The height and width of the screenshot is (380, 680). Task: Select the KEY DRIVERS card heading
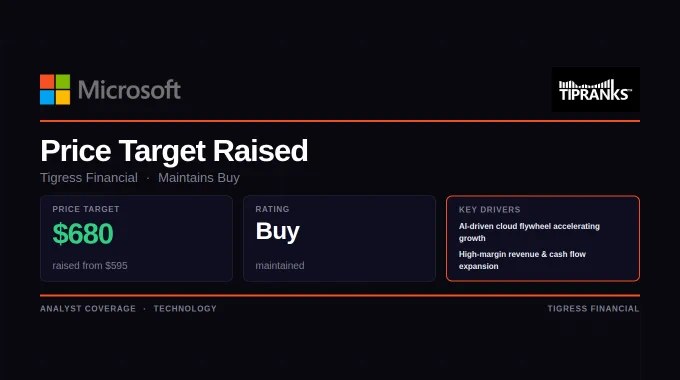pyautogui.click(x=490, y=210)
